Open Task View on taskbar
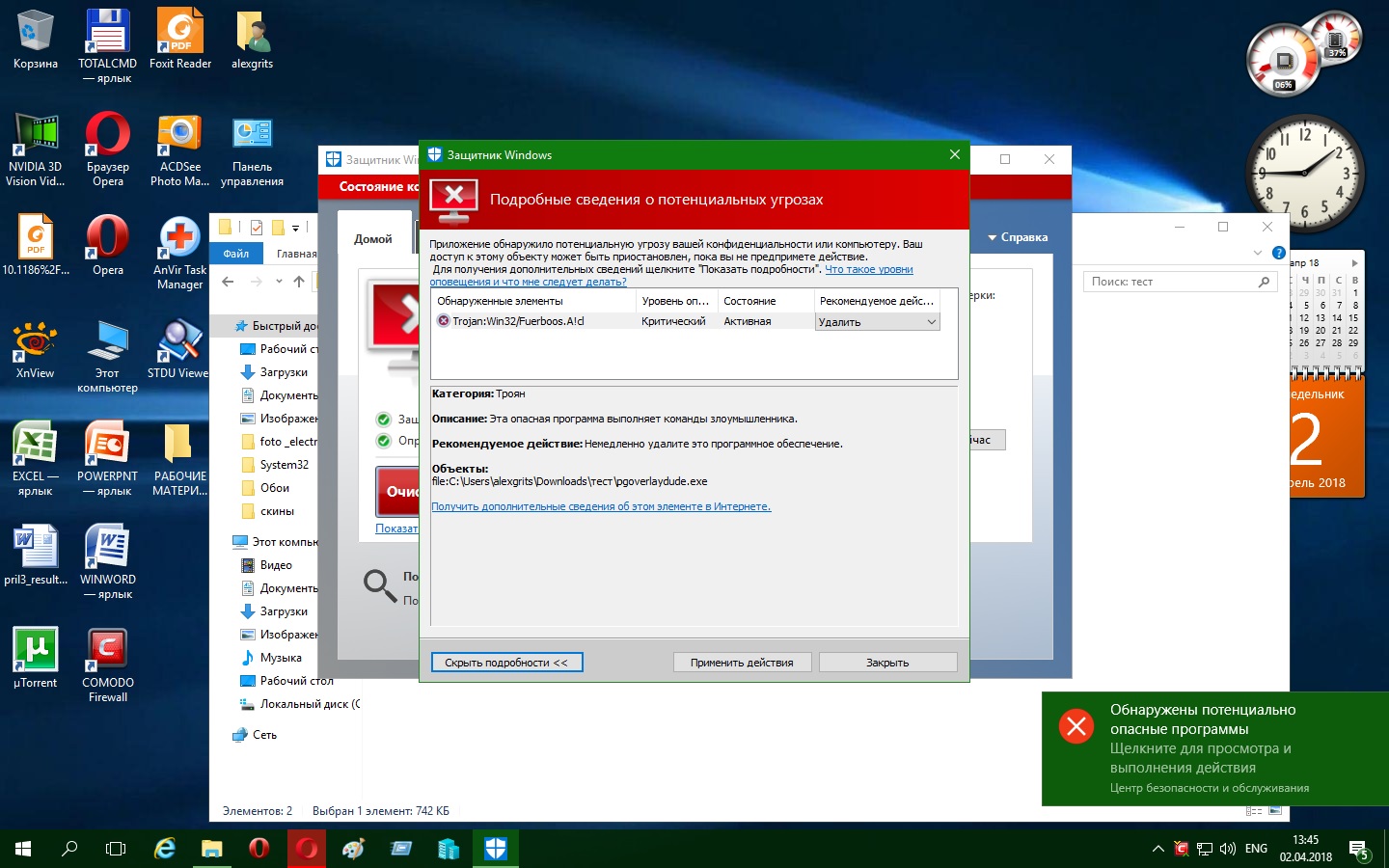This screenshot has height=868, width=1389. click(x=116, y=849)
